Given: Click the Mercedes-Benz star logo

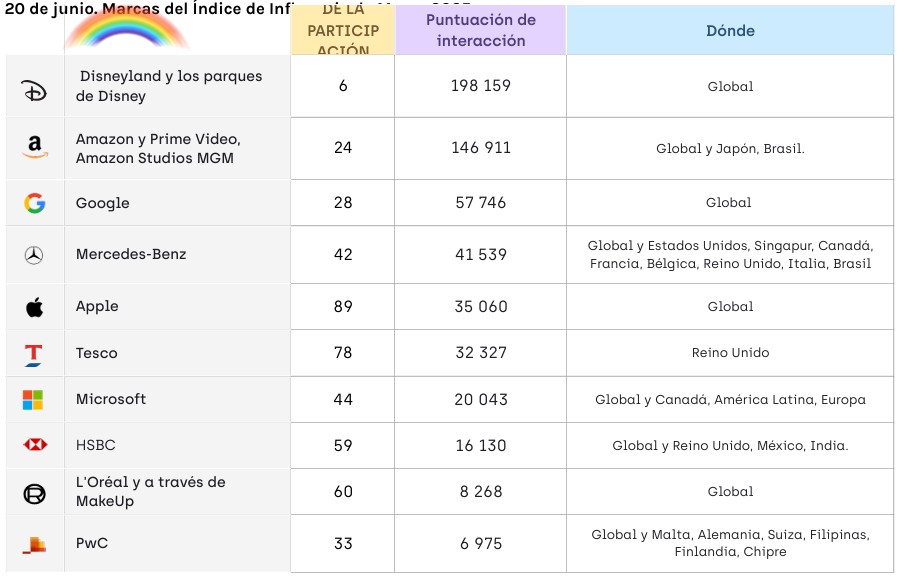Looking at the screenshot, I should (34, 255).
